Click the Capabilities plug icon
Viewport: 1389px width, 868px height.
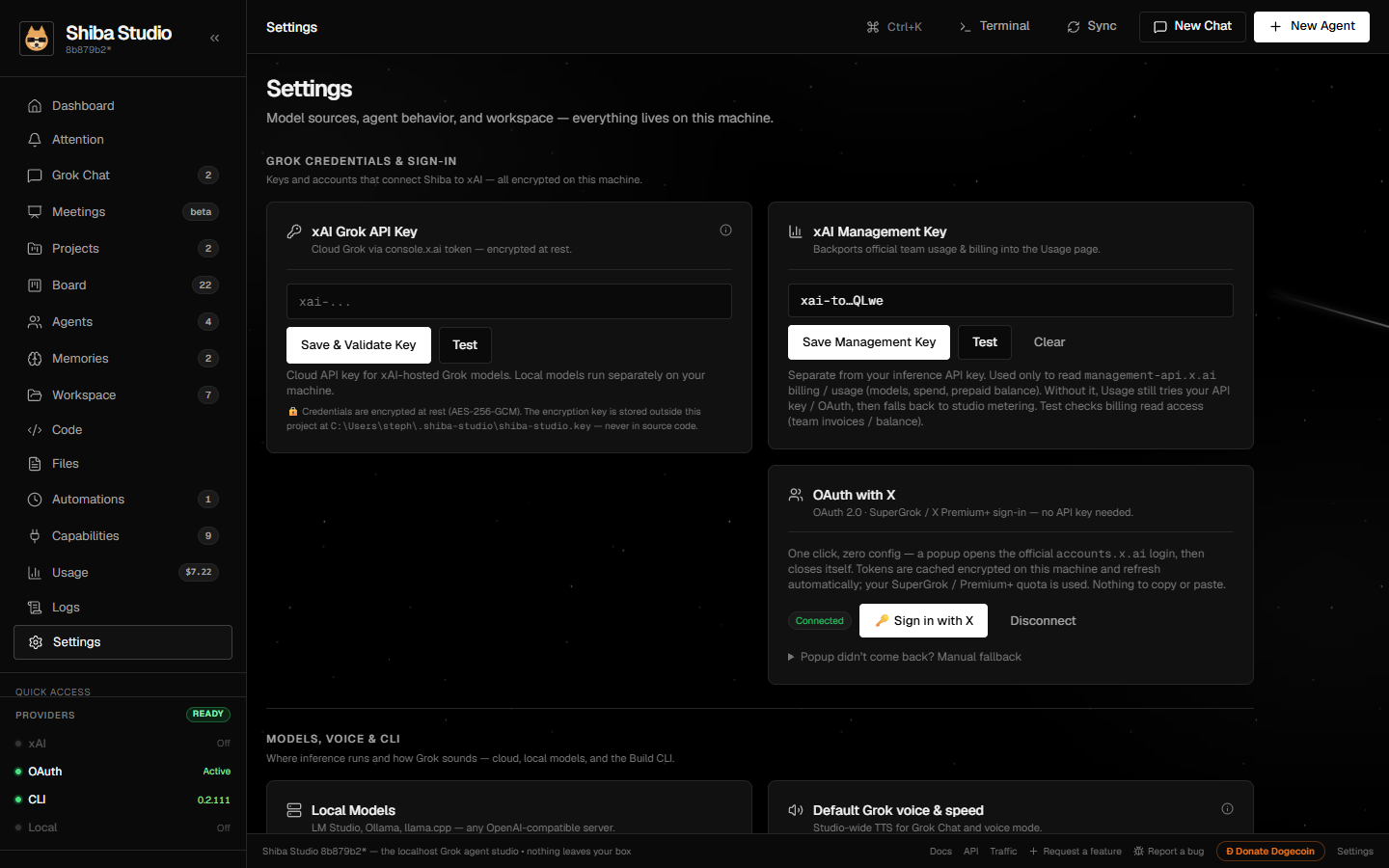(35, 536)
